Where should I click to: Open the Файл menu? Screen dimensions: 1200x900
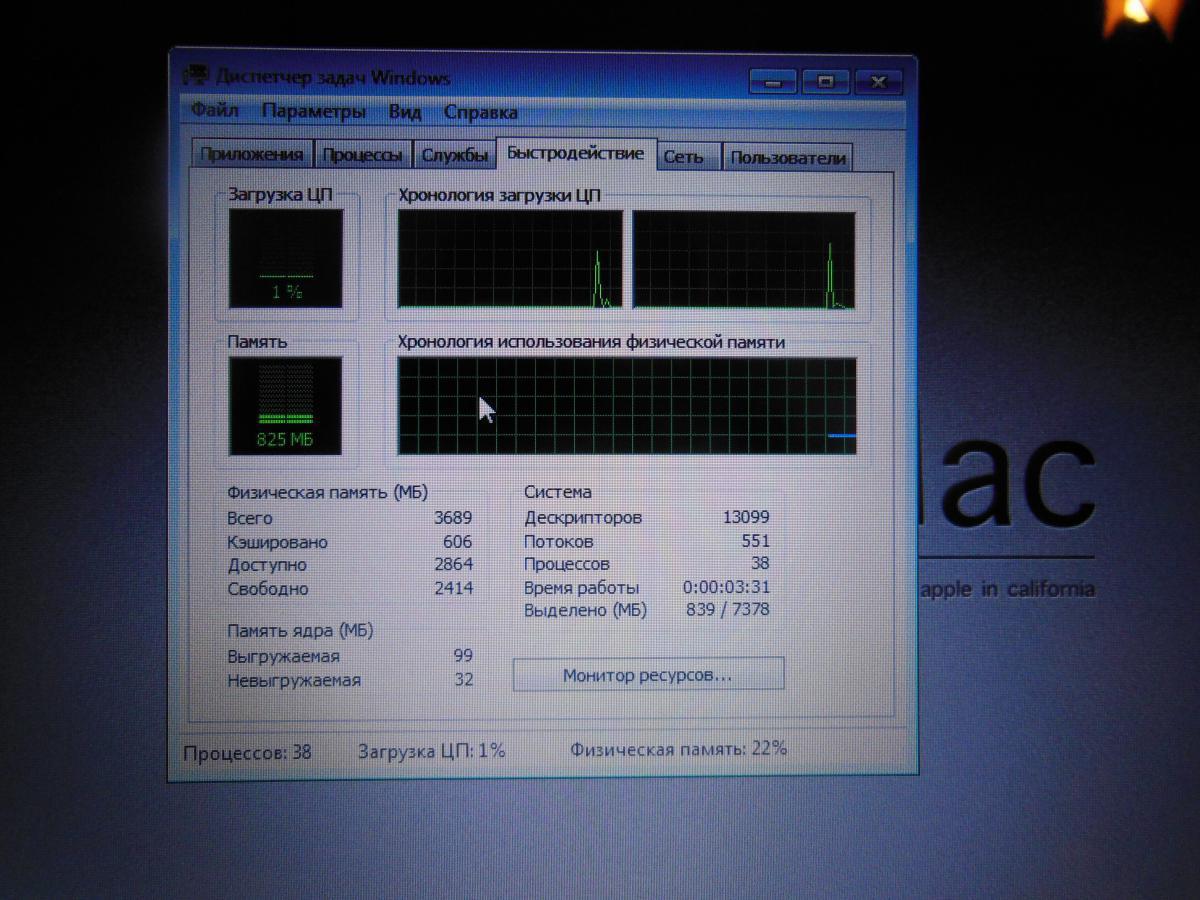(x=214, y=111)
